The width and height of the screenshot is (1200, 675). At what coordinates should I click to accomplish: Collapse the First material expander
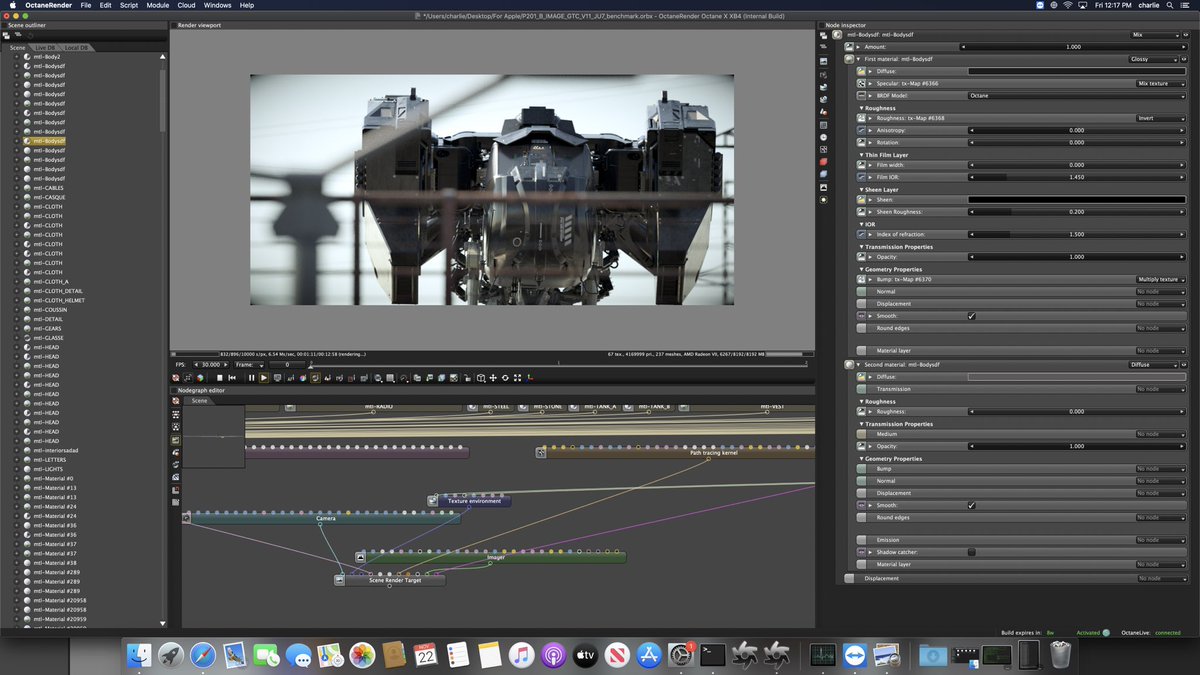coord(858,59)
